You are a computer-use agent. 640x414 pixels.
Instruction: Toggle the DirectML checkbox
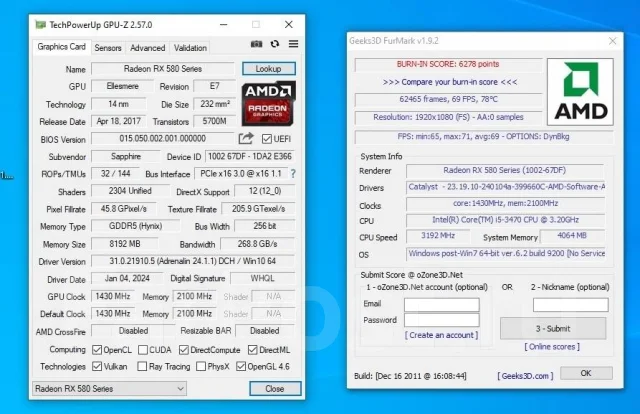253,350
